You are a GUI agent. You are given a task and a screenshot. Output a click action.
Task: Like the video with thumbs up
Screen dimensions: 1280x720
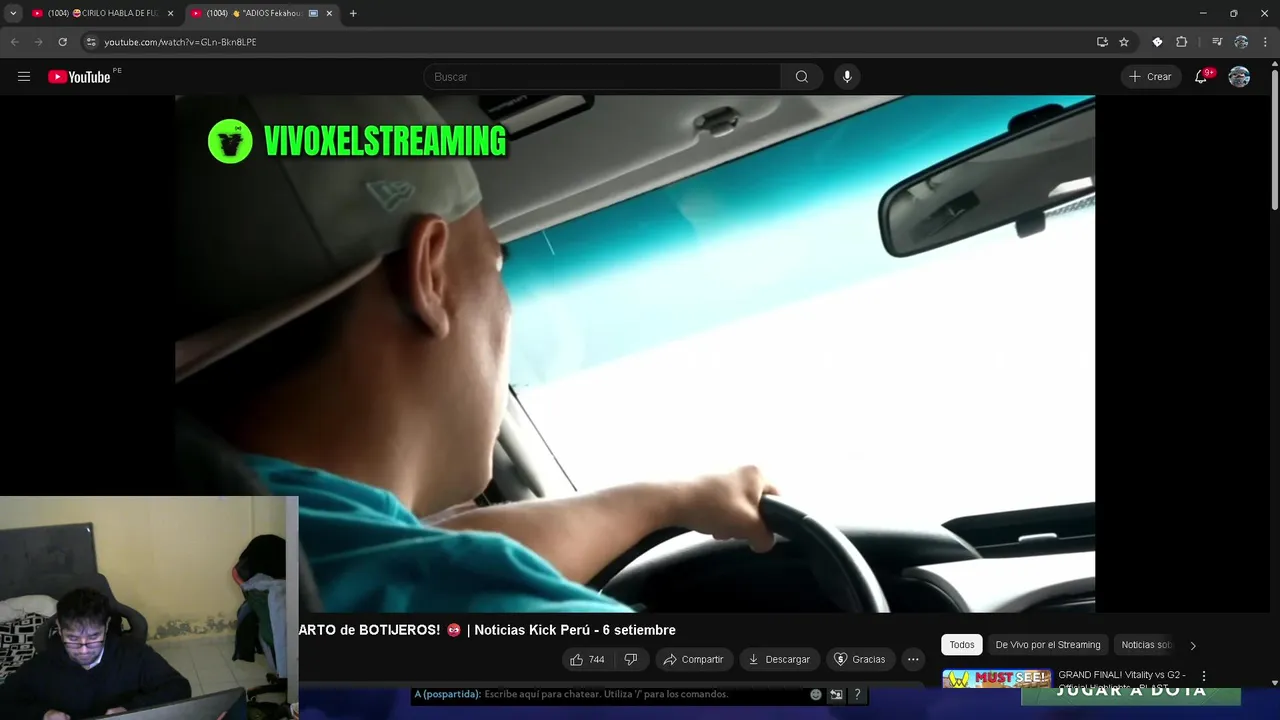587,659
